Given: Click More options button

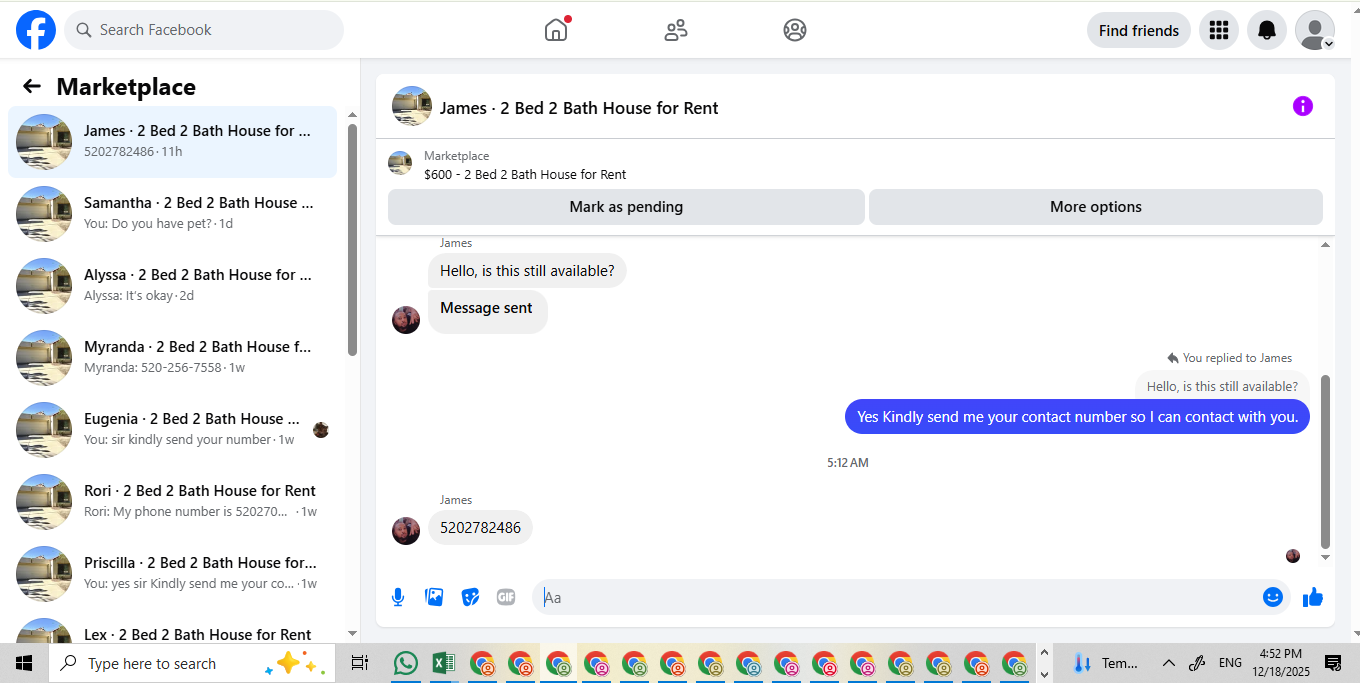Looking at the screenshot, I should pos(1096,207).
